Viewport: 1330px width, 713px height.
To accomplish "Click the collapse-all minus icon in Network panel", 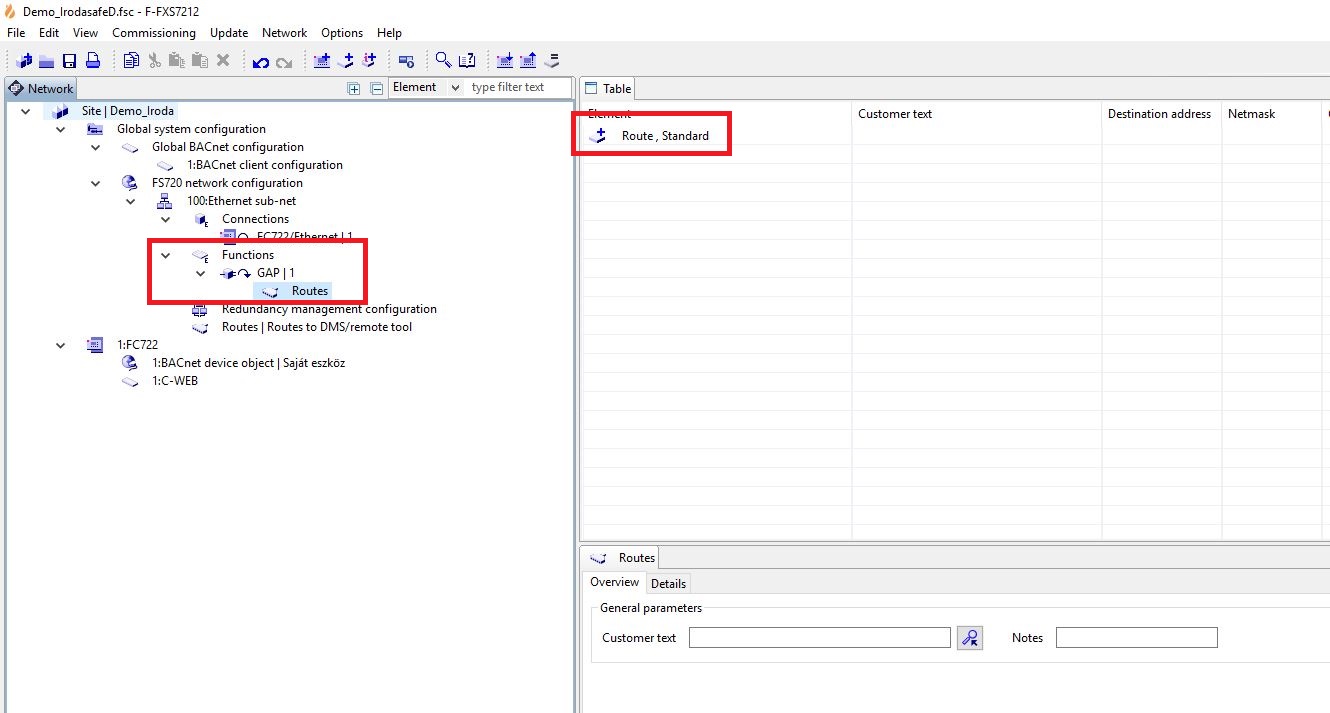I will [377, 88].
